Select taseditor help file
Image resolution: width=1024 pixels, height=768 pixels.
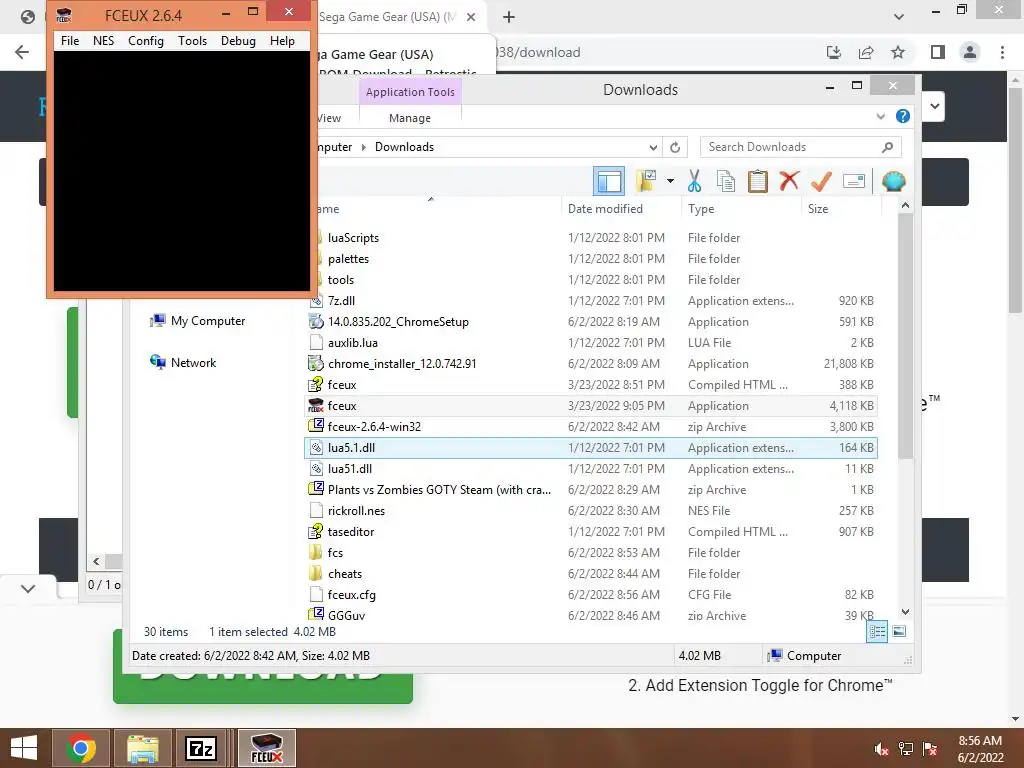point(591,532)
